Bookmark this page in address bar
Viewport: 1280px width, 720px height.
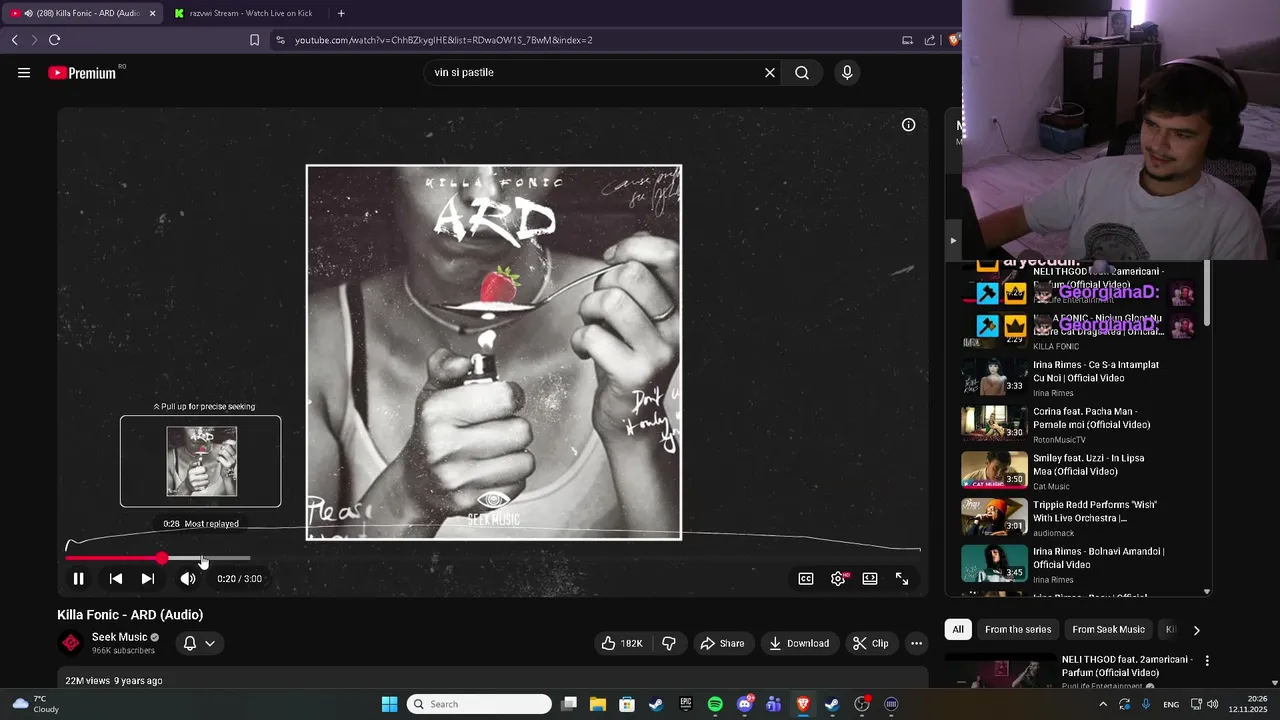(x=254, y=40)
